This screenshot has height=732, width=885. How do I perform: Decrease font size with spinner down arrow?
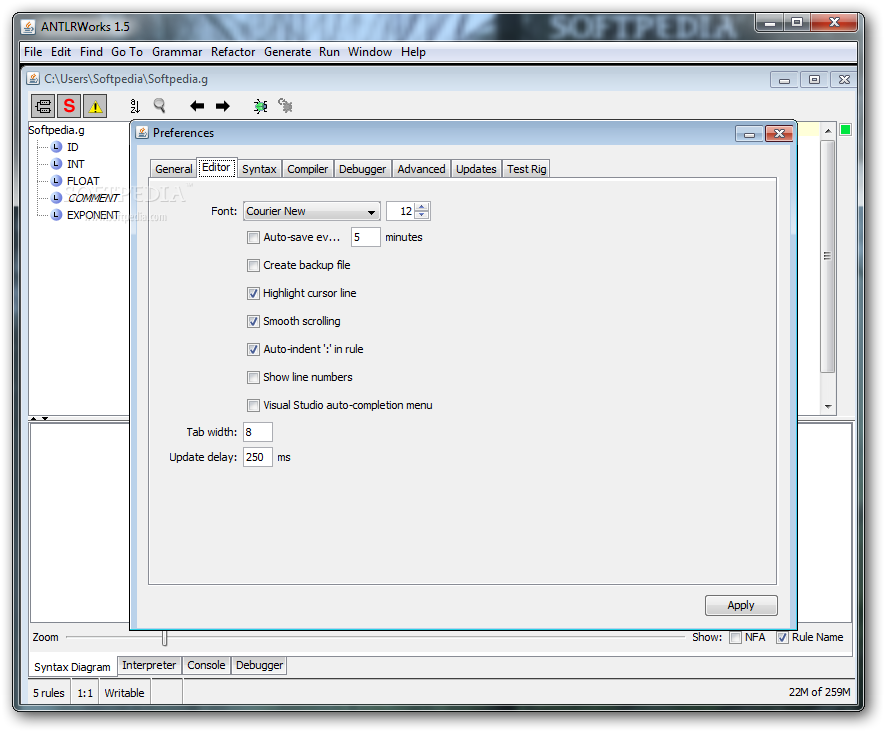tap(422, 216)
